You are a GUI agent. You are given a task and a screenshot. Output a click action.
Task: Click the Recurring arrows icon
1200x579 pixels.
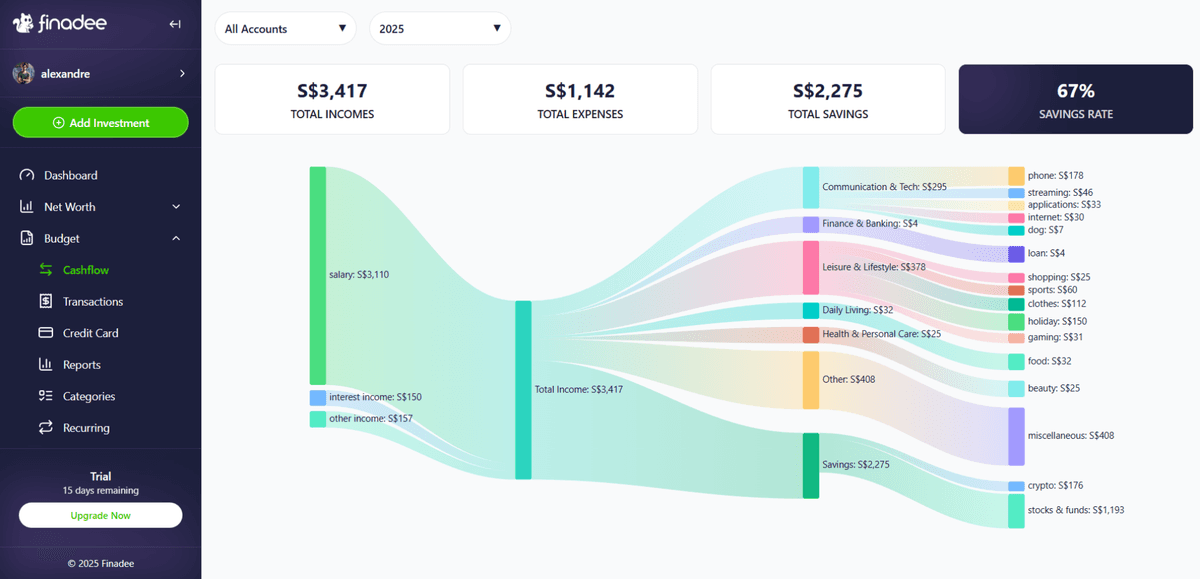click(45, 428)
